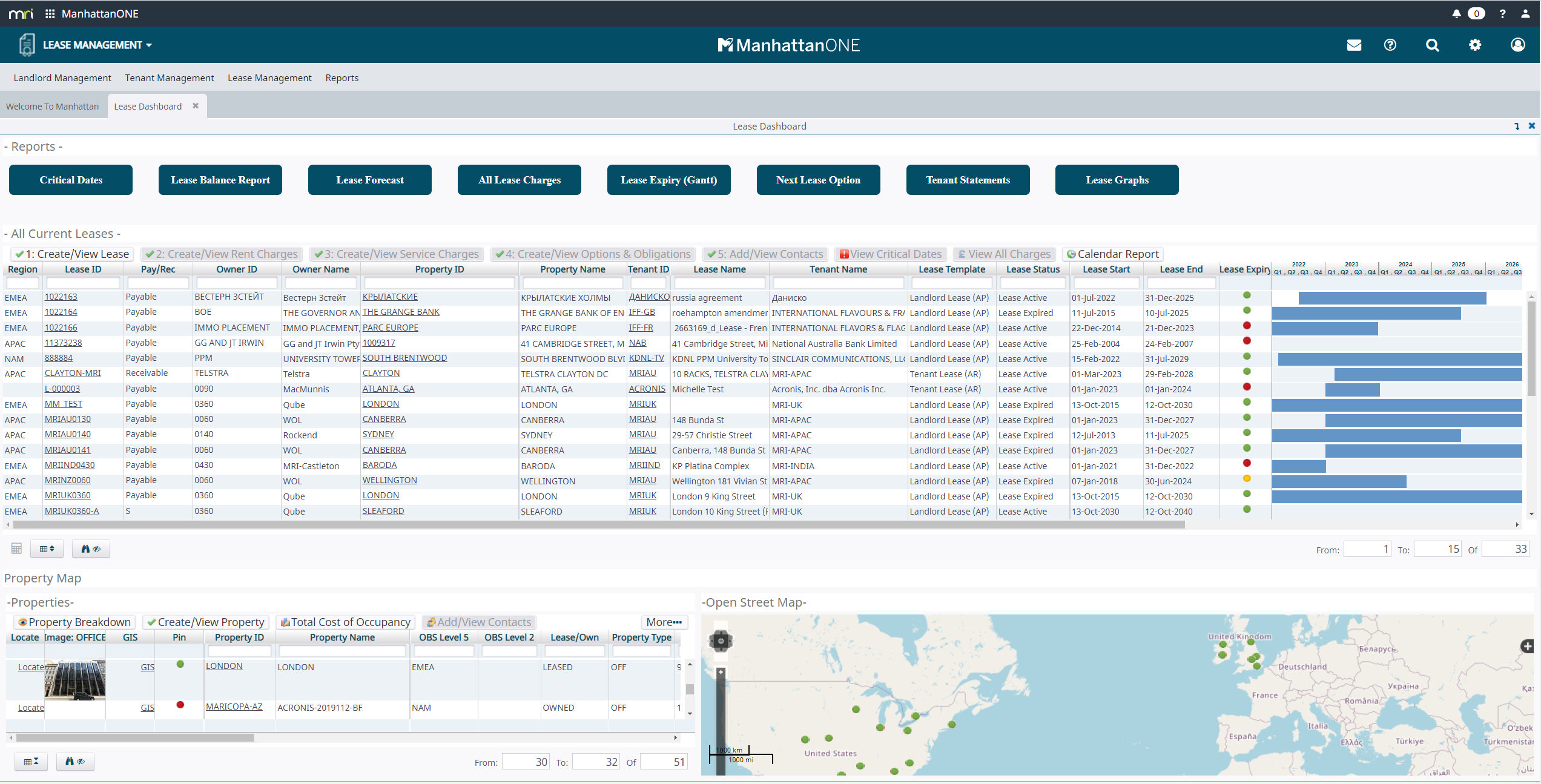Open grid rows selector under leases table
This screenshot has width=1541, height=784.
pos(47,548)
